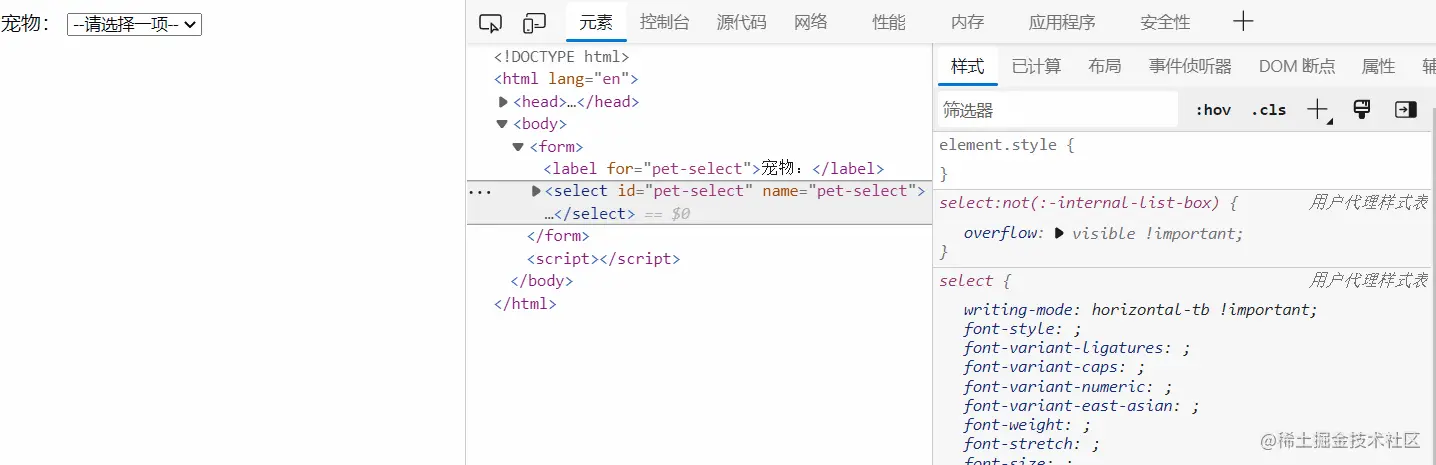
Task: Expand the head node
Action: pyautogui.click(x=503, y=102)
